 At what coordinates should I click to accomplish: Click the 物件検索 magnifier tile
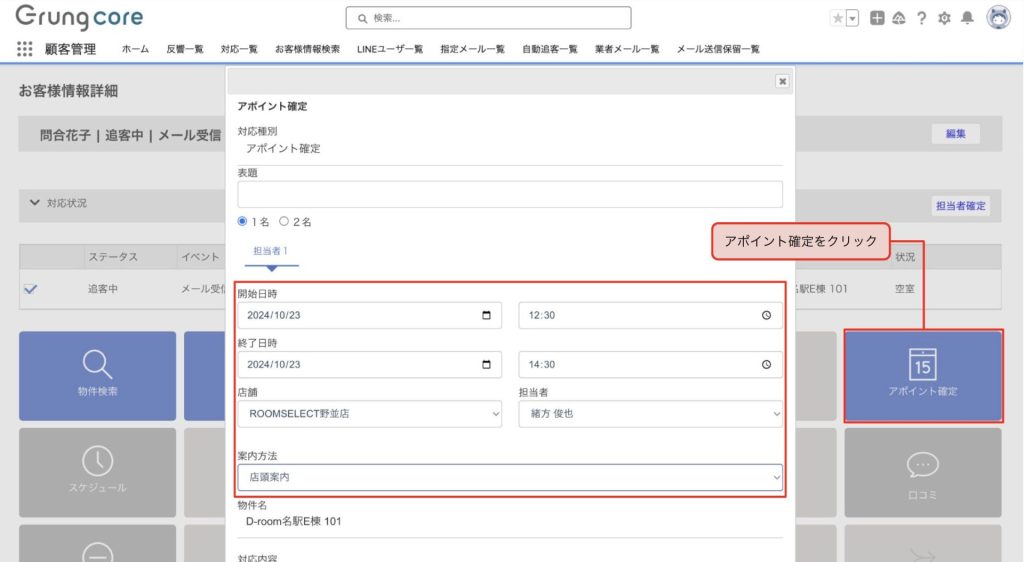(x=97, y=375)
